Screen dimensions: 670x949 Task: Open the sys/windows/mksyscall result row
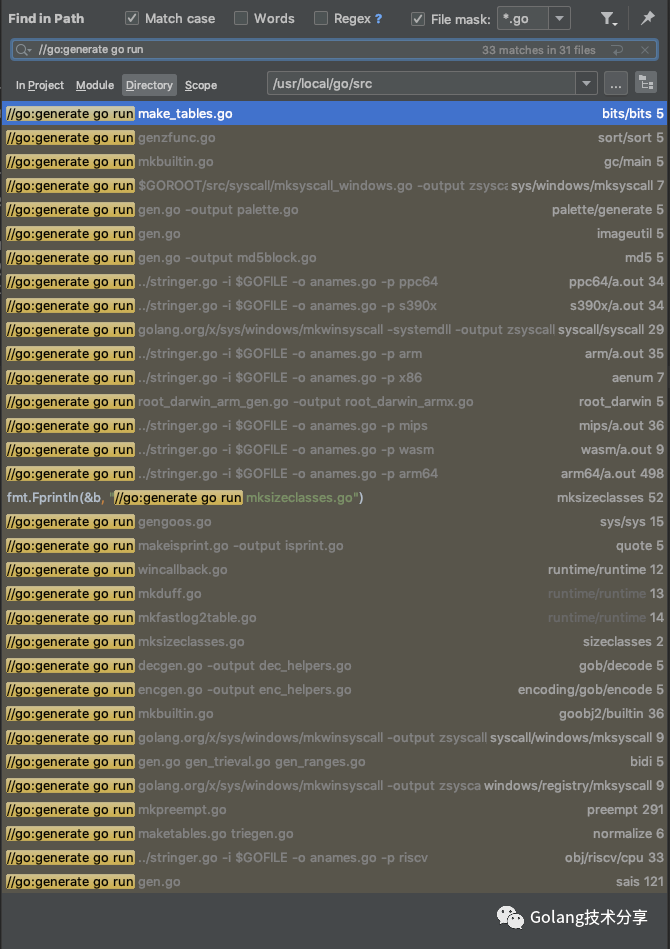coord(334,186)
